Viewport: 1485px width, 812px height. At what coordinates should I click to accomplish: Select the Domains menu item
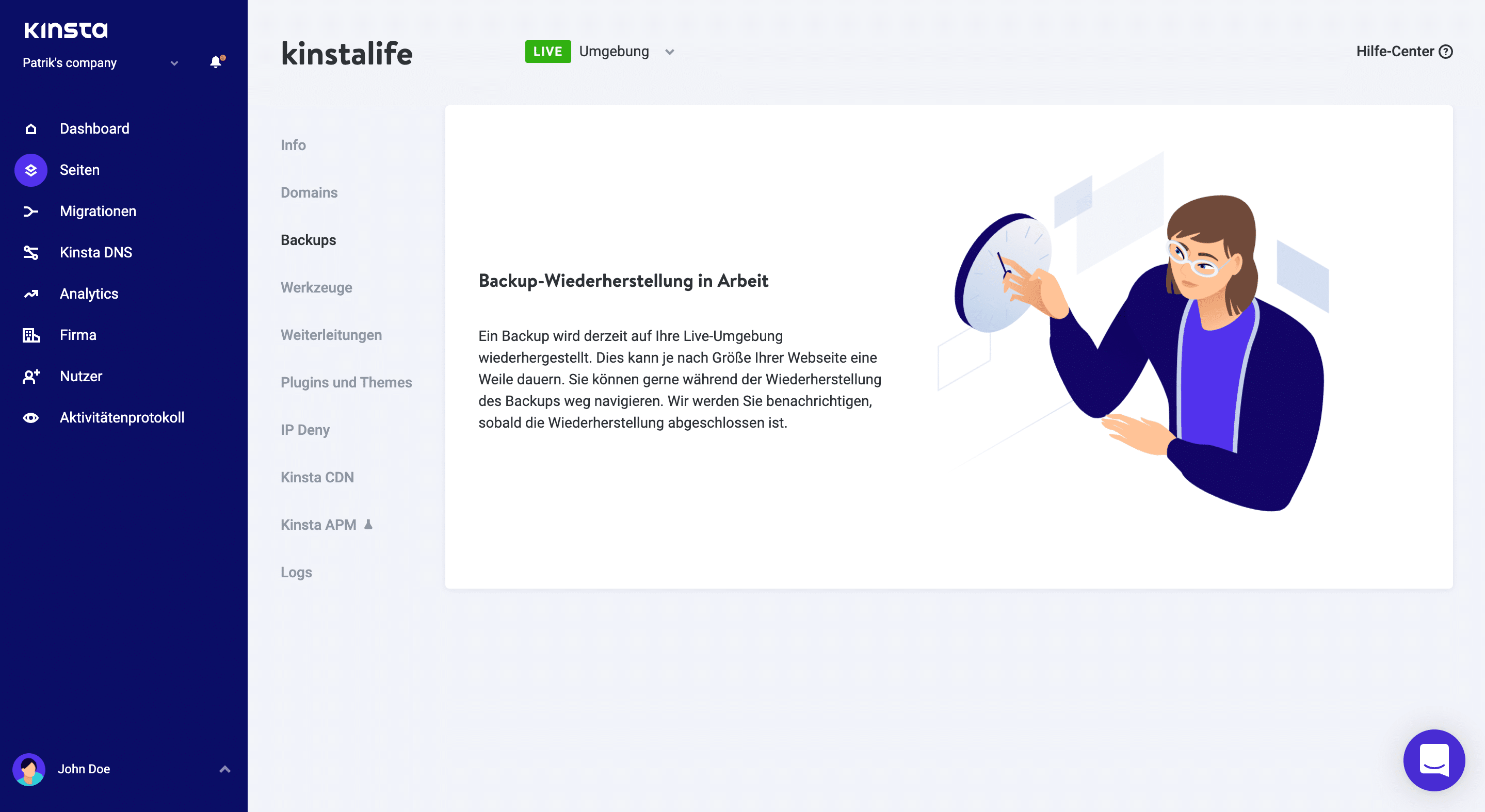[308, 192]
